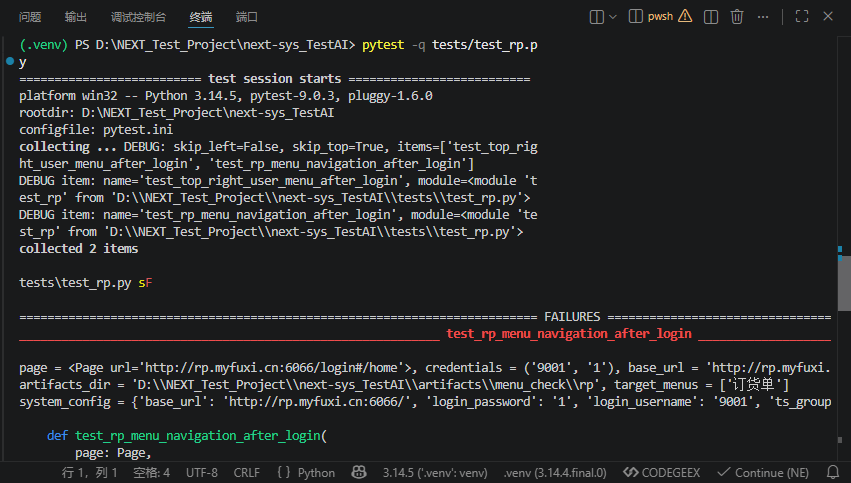
Task: Click the FAILURES section heading
Action: coord(572,316)
